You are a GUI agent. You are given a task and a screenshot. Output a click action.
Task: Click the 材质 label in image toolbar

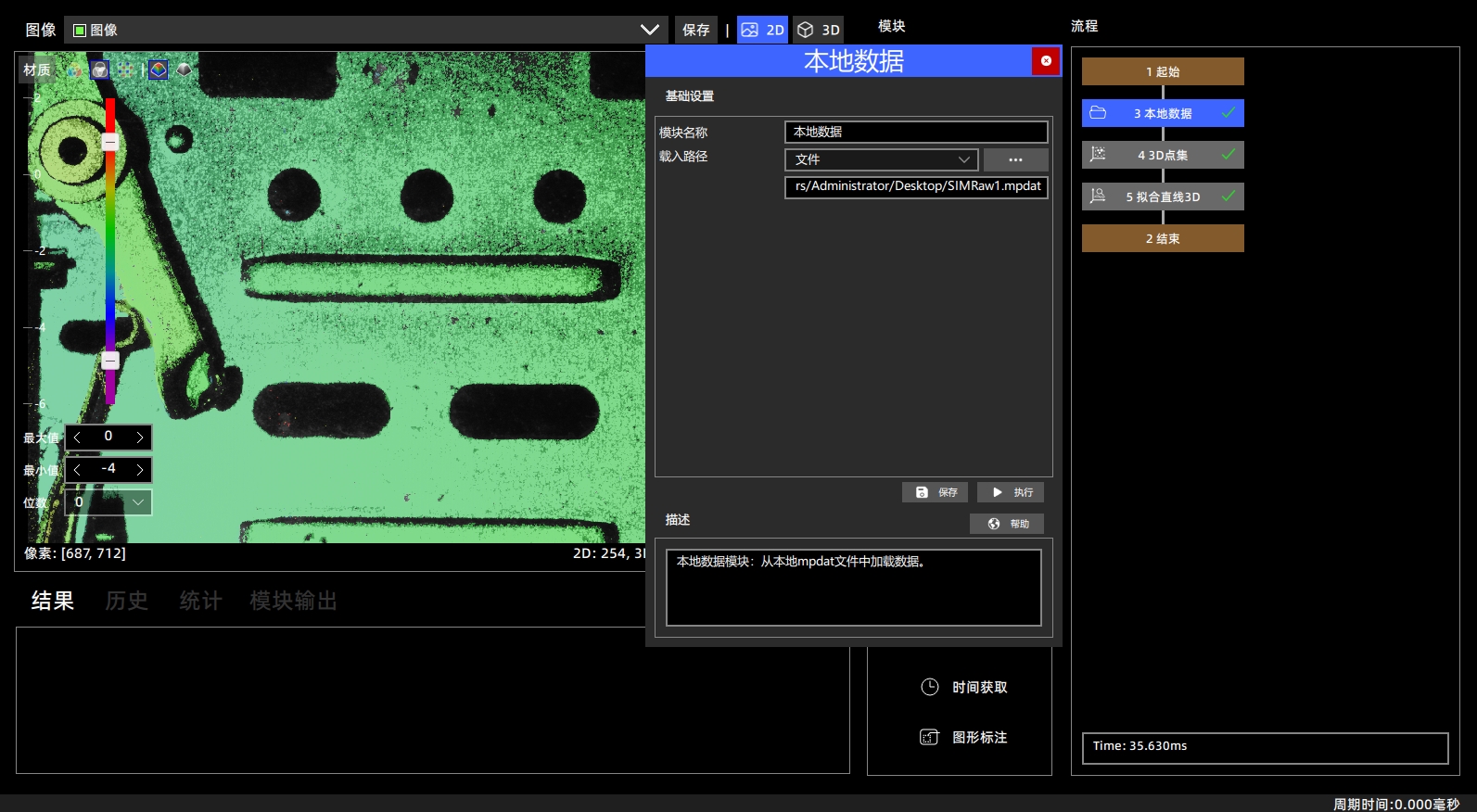[37, 70]
